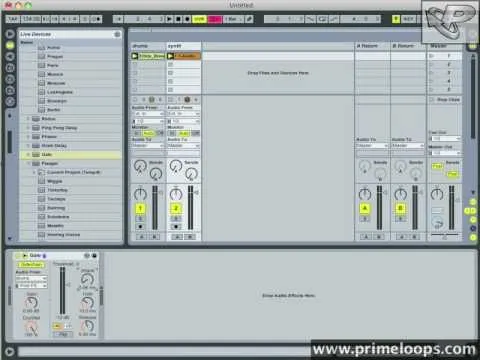480x360 pixels.
Task: Launch the orange clip in synth track
Action: (x=170, y=56)
